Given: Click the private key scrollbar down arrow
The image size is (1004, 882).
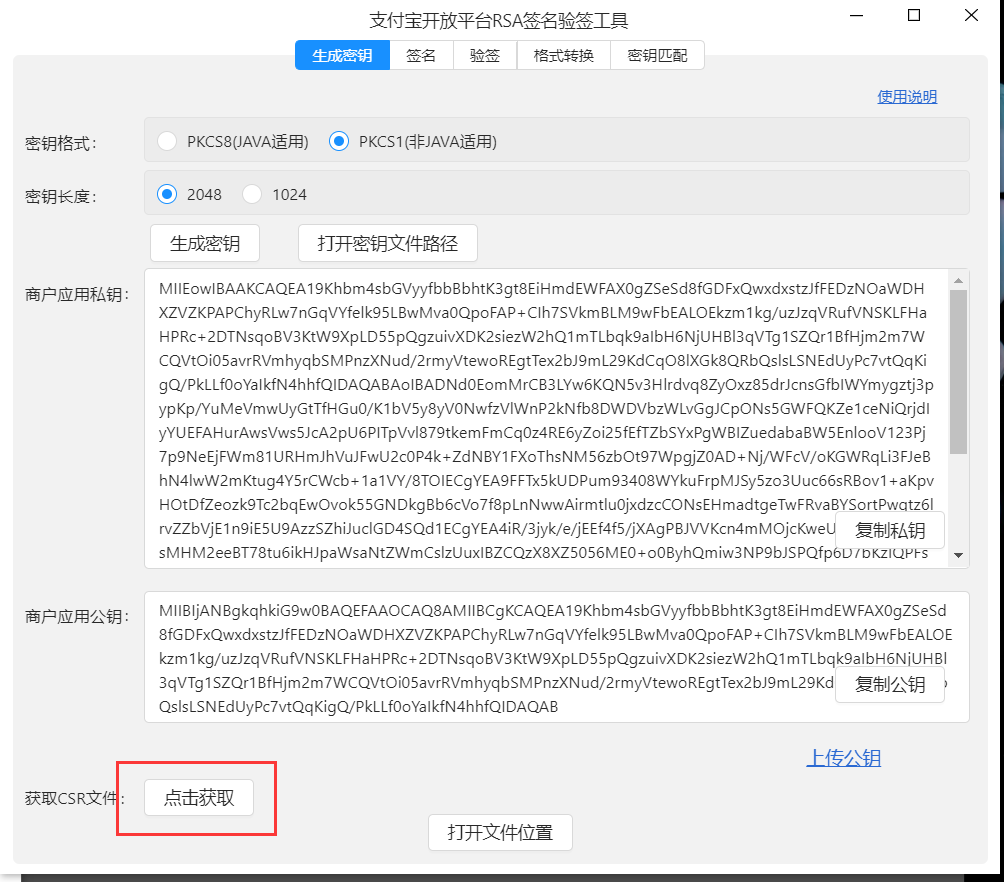Looking at the screenshot, I should [x=958, y=555].
